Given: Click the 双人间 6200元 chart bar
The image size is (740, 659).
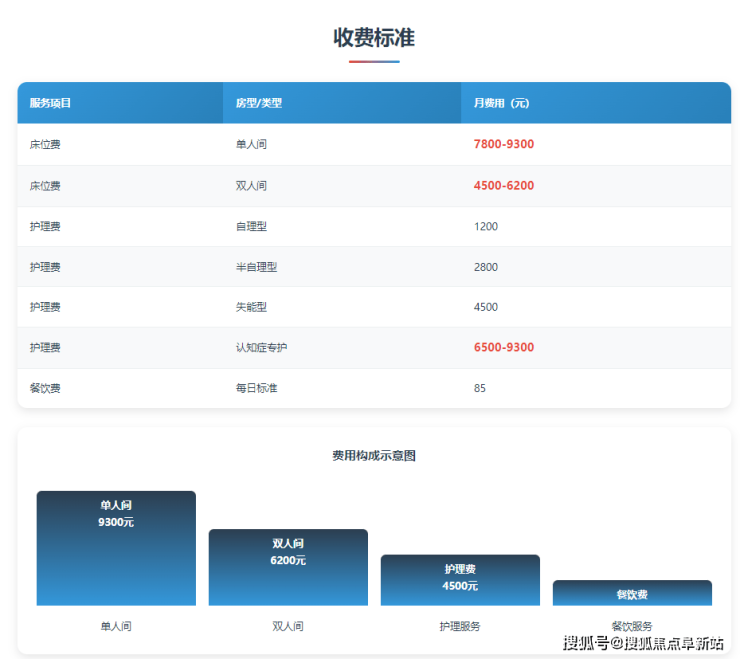Looking at the screenshot, I should [x=288, y=567].
